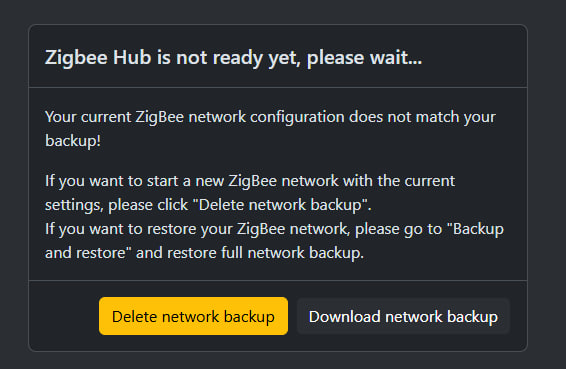This screenshot has height=369, width=566.
Task: Click the yellow Delete network backup button
Action: click(193, 316)
